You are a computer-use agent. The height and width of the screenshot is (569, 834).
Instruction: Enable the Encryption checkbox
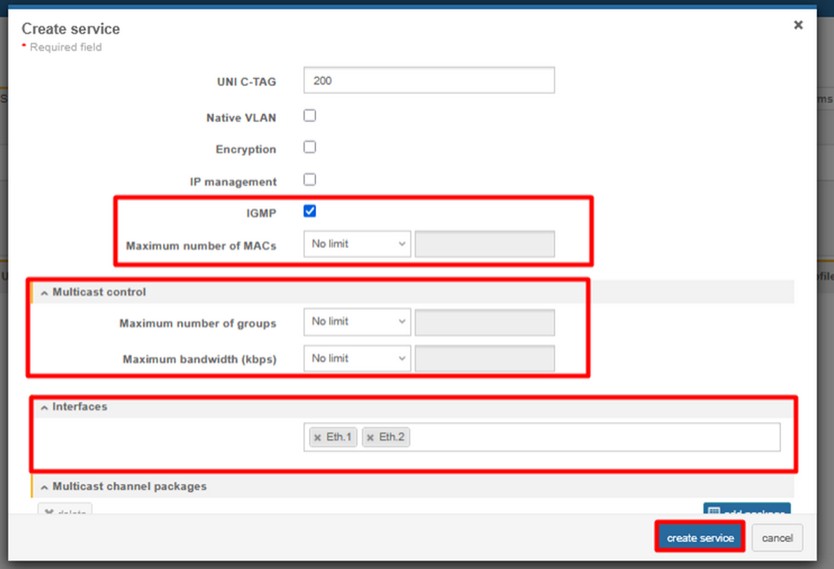coord(310,147)
